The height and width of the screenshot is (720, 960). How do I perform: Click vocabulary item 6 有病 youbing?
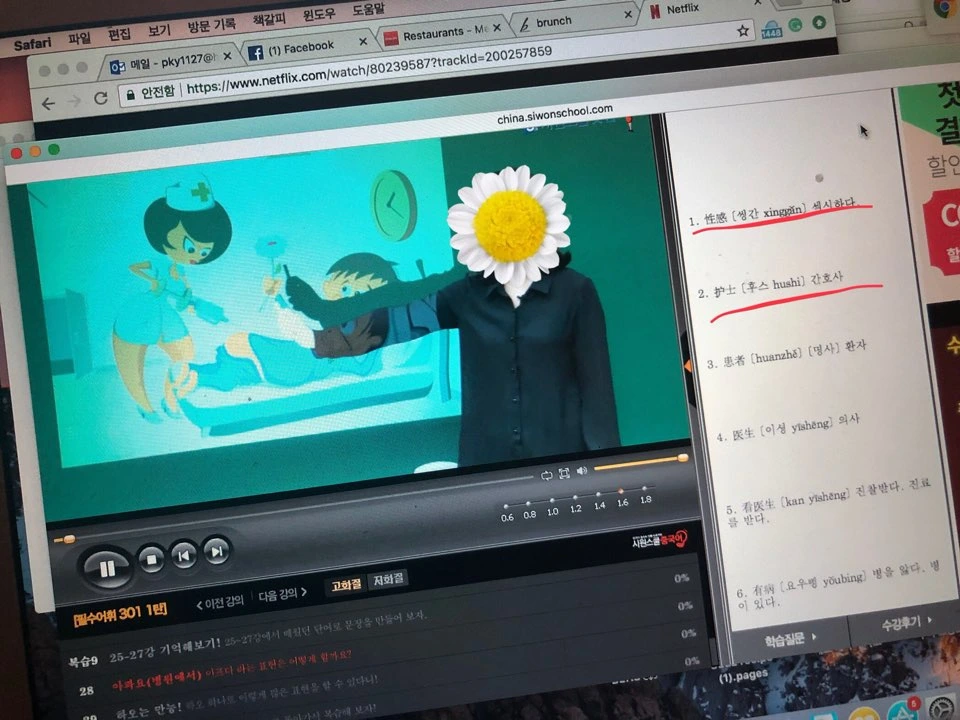tap(838, 585)
